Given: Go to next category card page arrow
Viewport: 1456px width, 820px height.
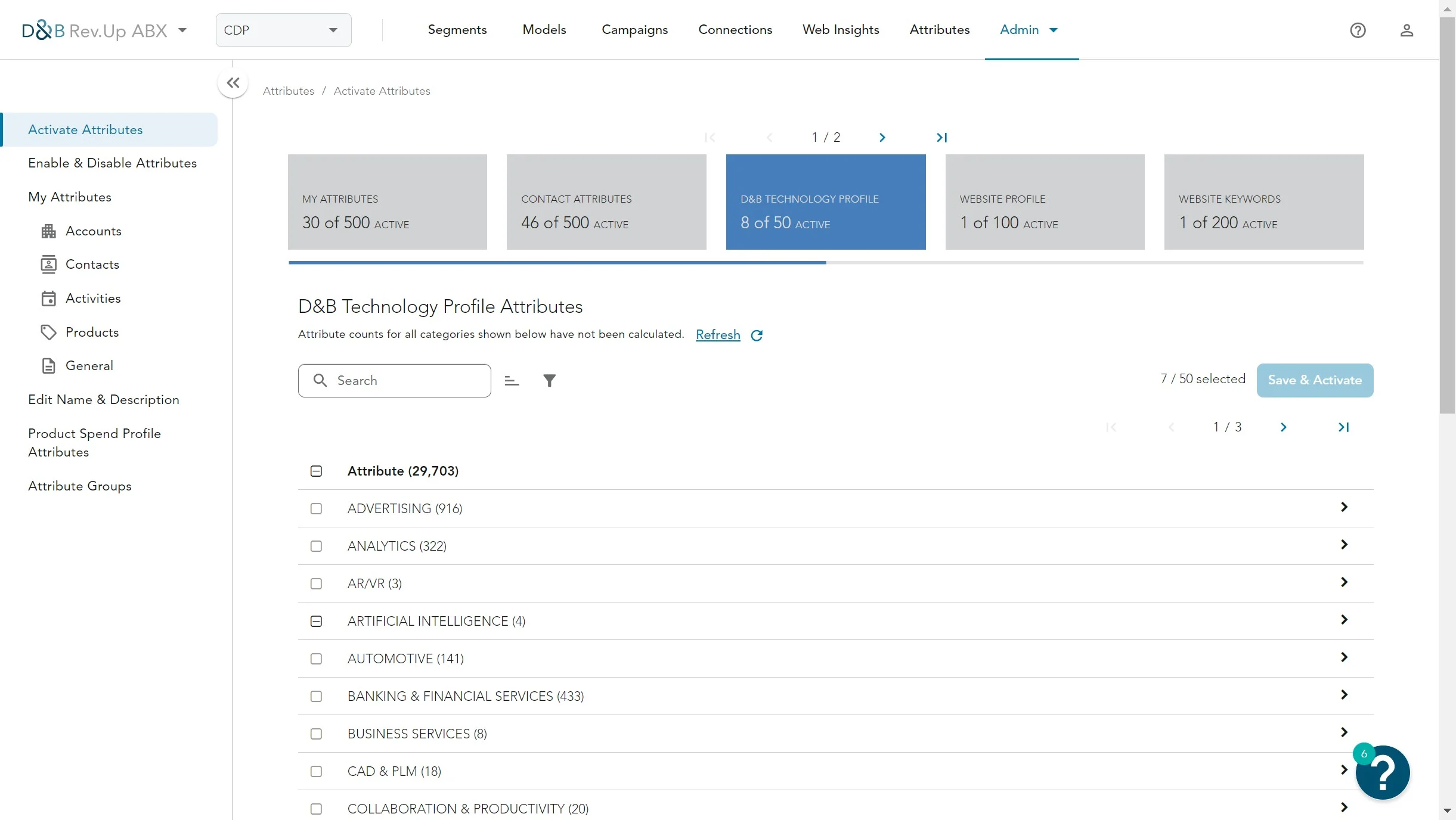Looking at the screenshot, I should point(882,138).
